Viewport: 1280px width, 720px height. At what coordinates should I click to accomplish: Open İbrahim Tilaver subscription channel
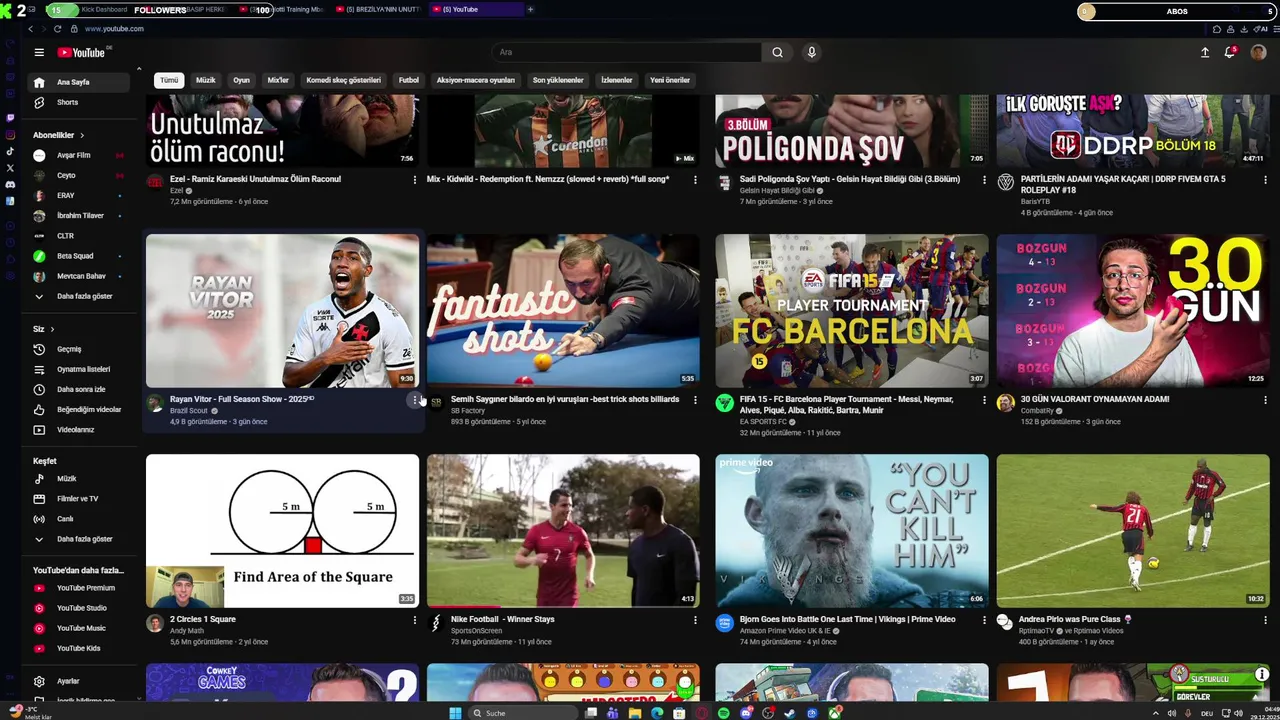(78, 216)
